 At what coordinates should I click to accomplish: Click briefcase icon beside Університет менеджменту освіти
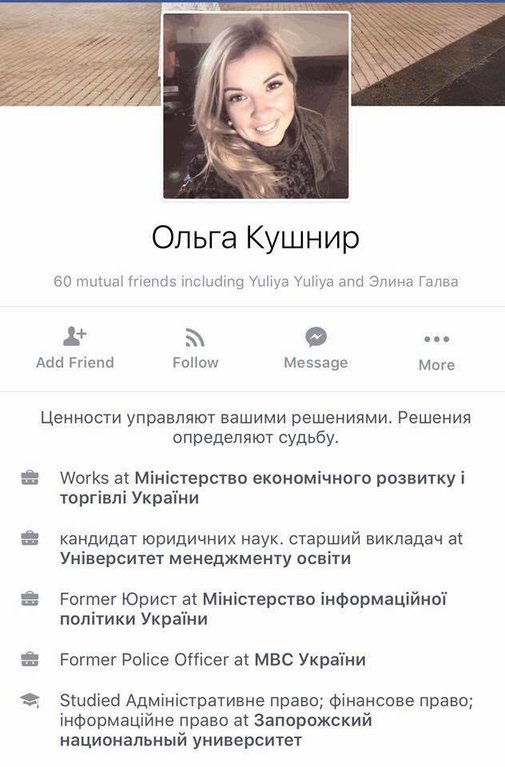30,539
